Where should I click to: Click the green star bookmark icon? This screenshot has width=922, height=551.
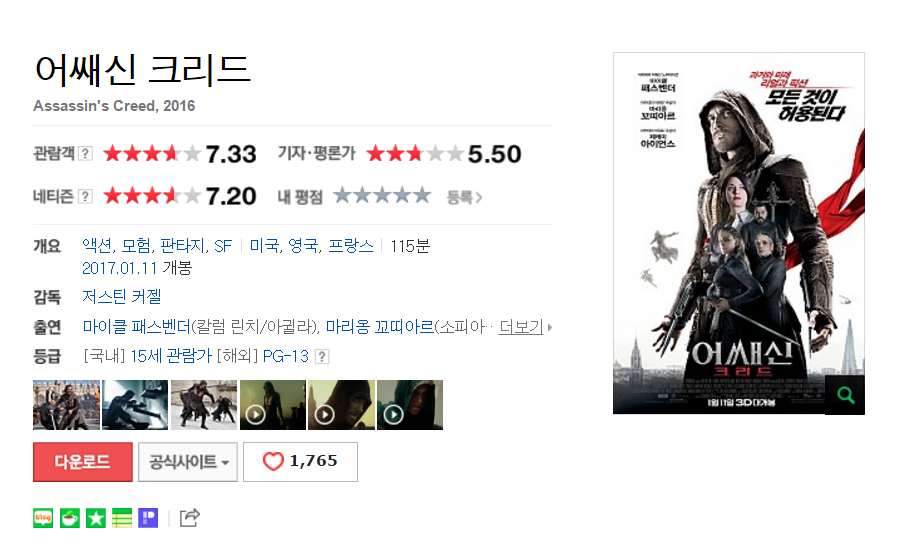pyautogui.click(x=96, y=518)
